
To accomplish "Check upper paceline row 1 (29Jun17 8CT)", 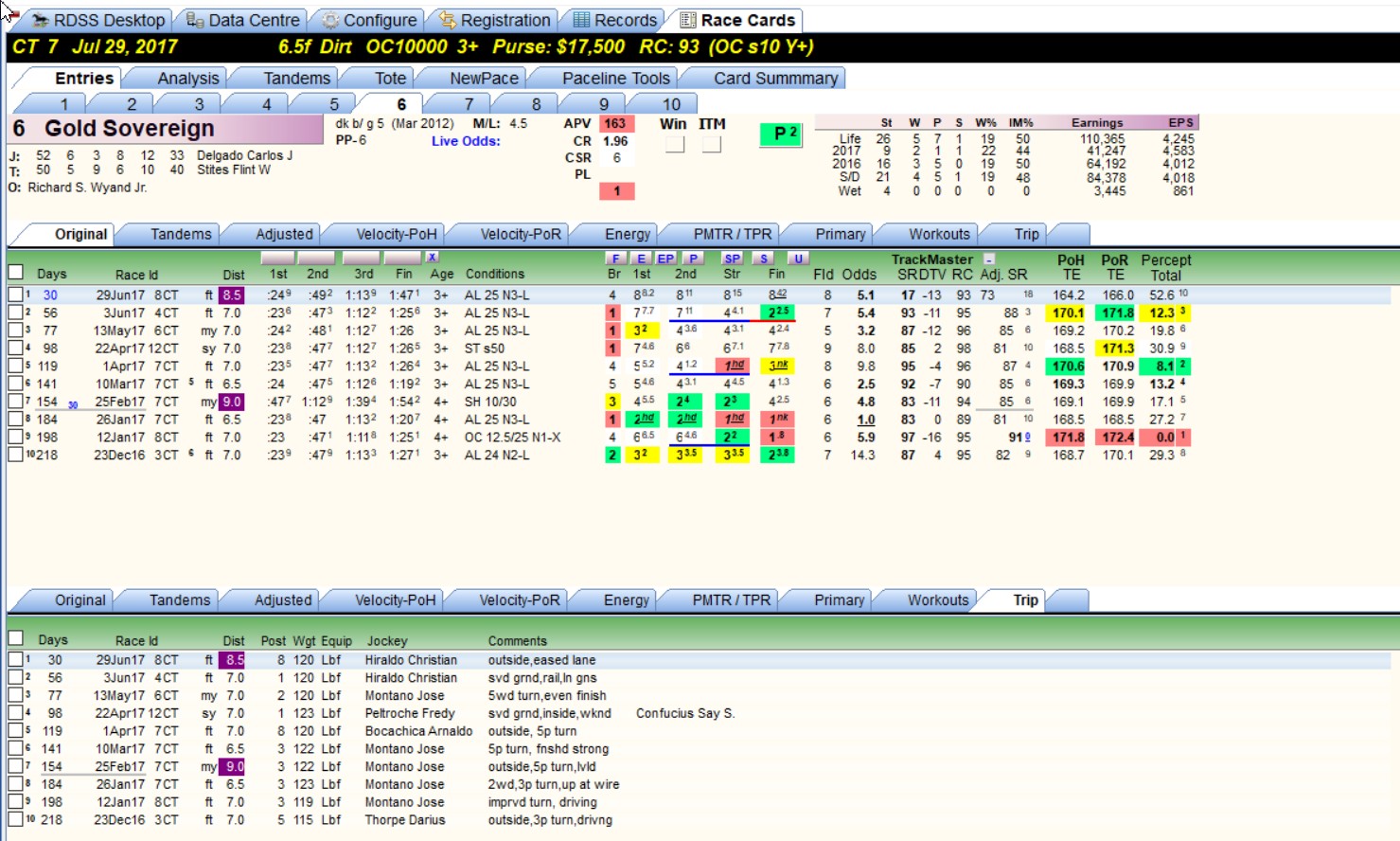I will pyautogui.click(x=15, y=295).
